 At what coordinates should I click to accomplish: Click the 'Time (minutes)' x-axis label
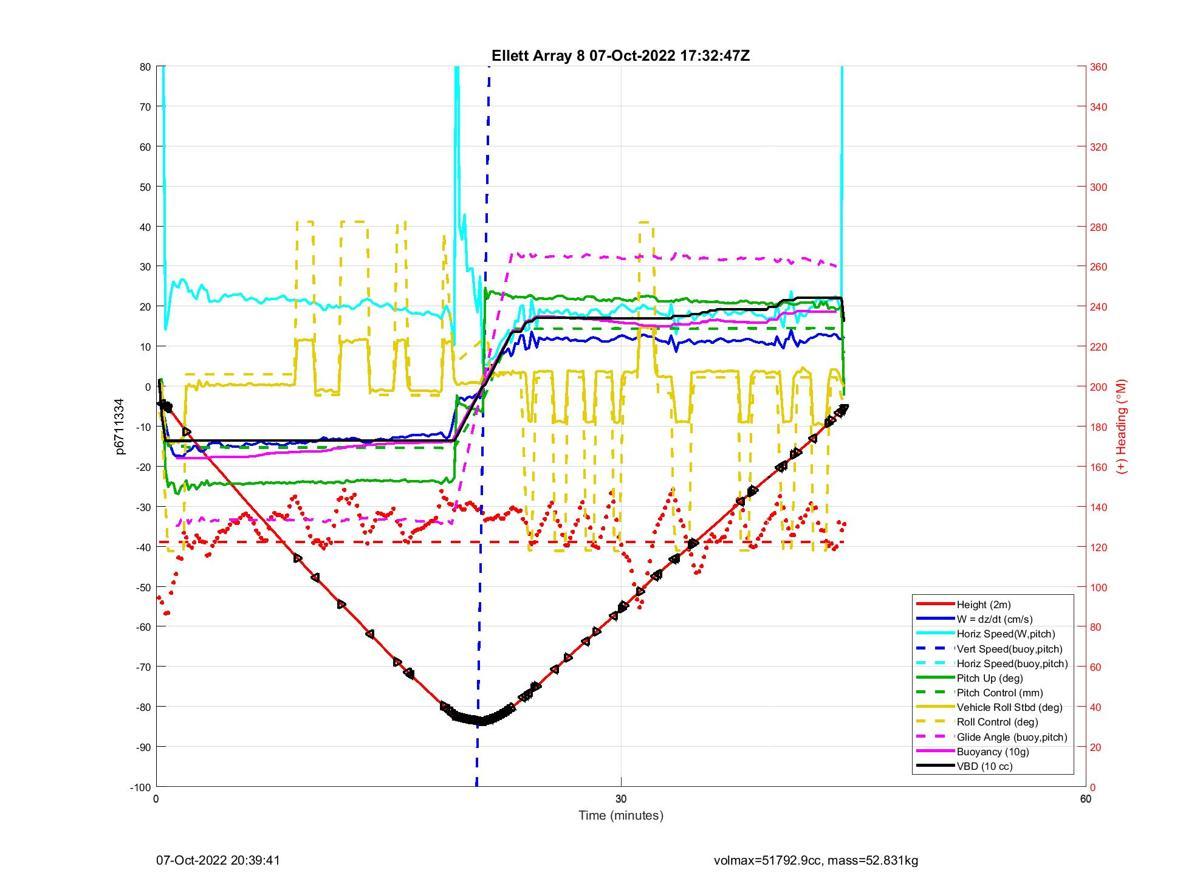click(620, 815)
